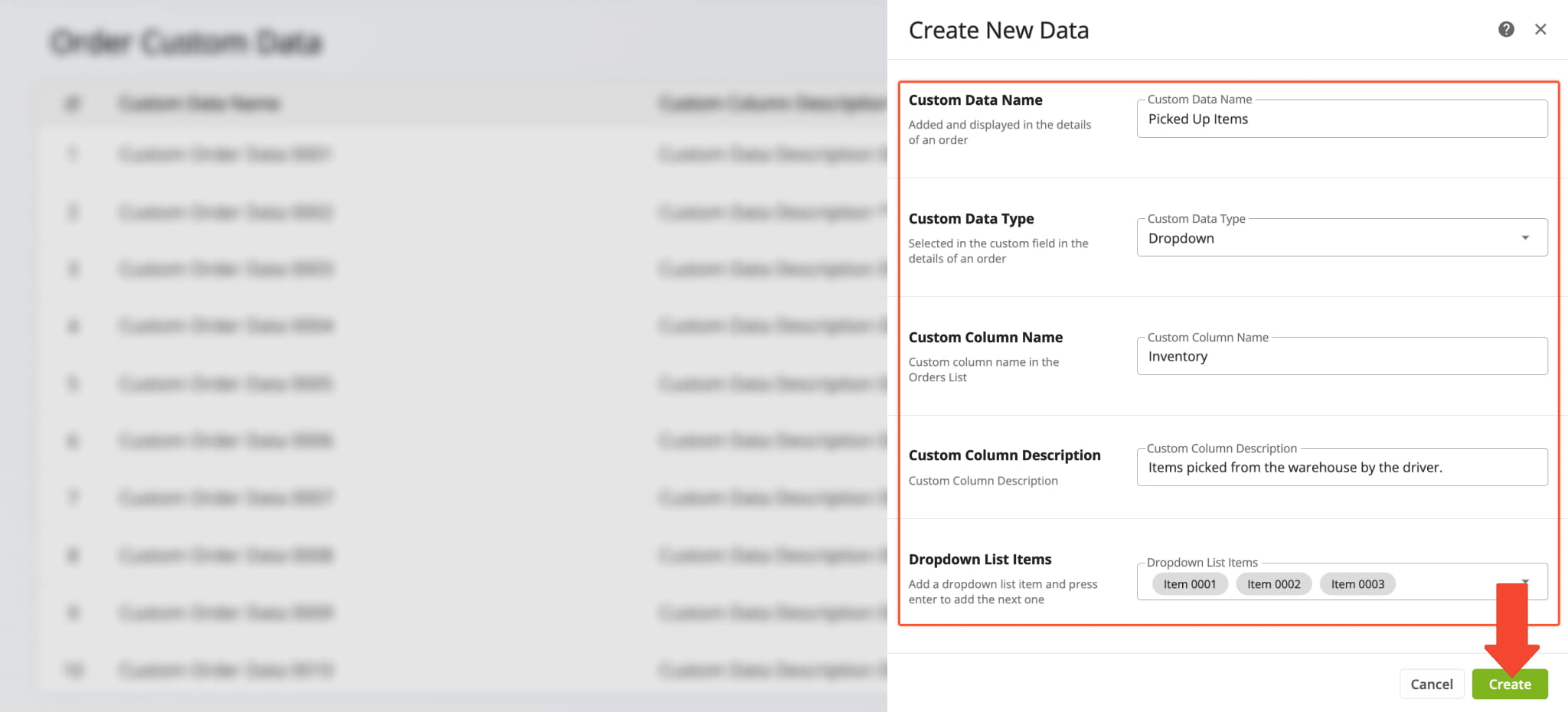
Task: Click into the Custom Column Description text field
Action: [1341, 468]
